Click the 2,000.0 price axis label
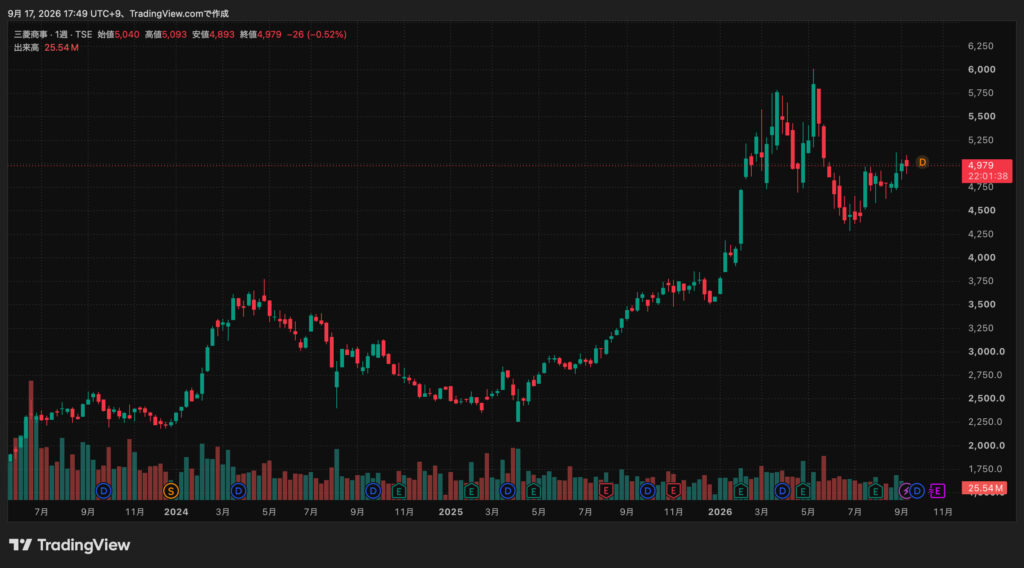This screenshot has height=568, width=1024. click(986, 445)
